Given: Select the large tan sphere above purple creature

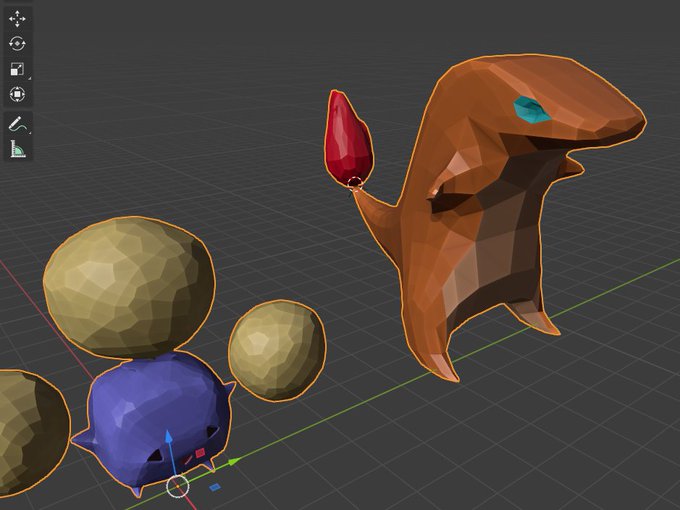Looking at the screenshot, I should (129, 287).
